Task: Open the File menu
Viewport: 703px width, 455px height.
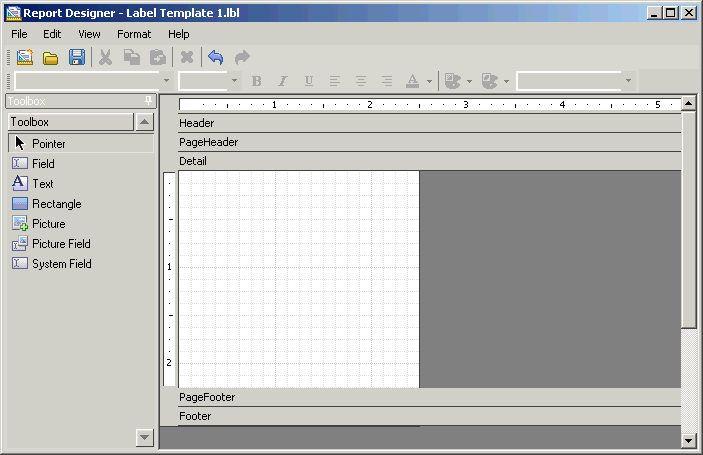Action: tap(19, 34)
